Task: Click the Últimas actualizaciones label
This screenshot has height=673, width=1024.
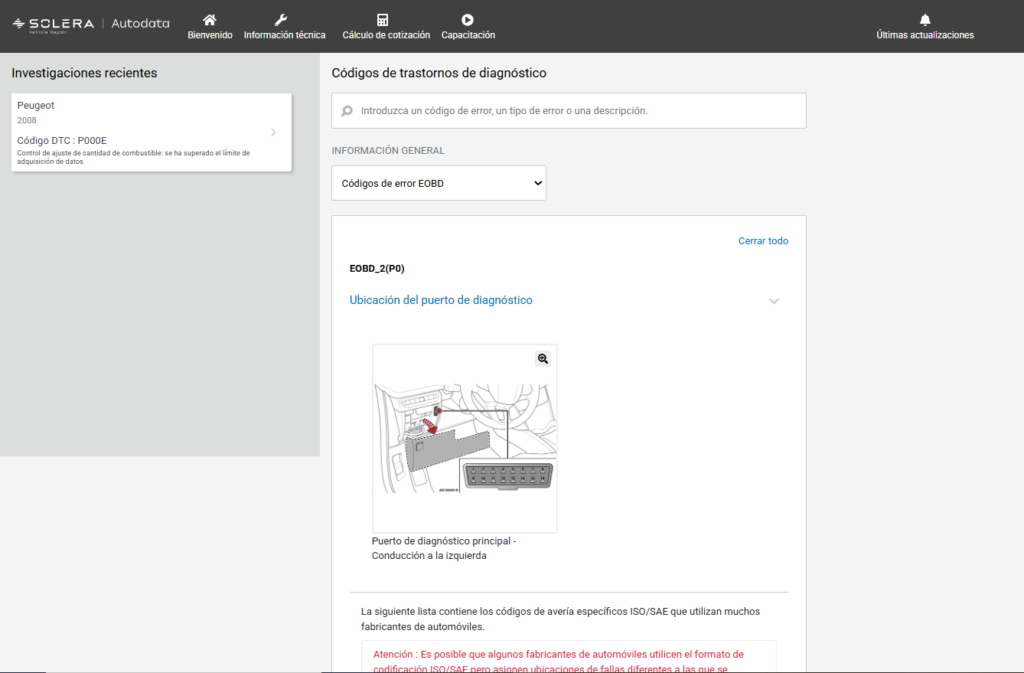Action: (924, 35)
